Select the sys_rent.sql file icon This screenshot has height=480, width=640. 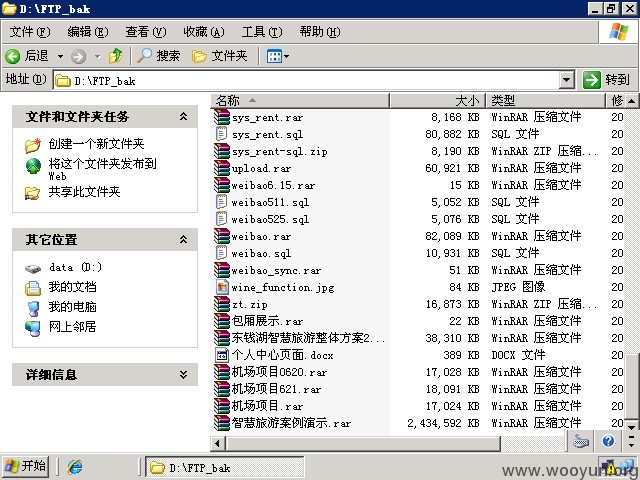(x=222, y=134)
